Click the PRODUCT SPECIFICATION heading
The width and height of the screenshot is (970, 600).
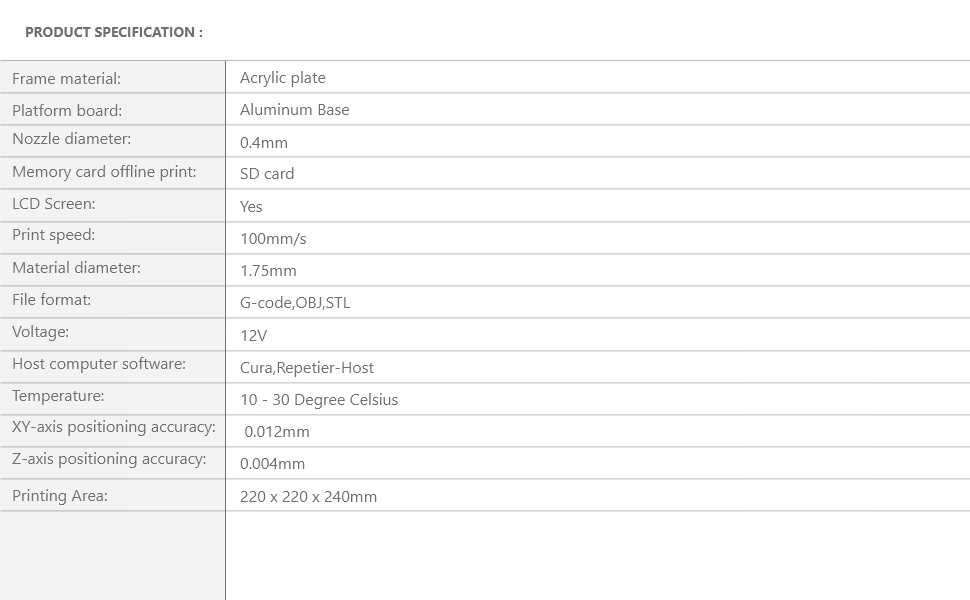click(114, 32)
